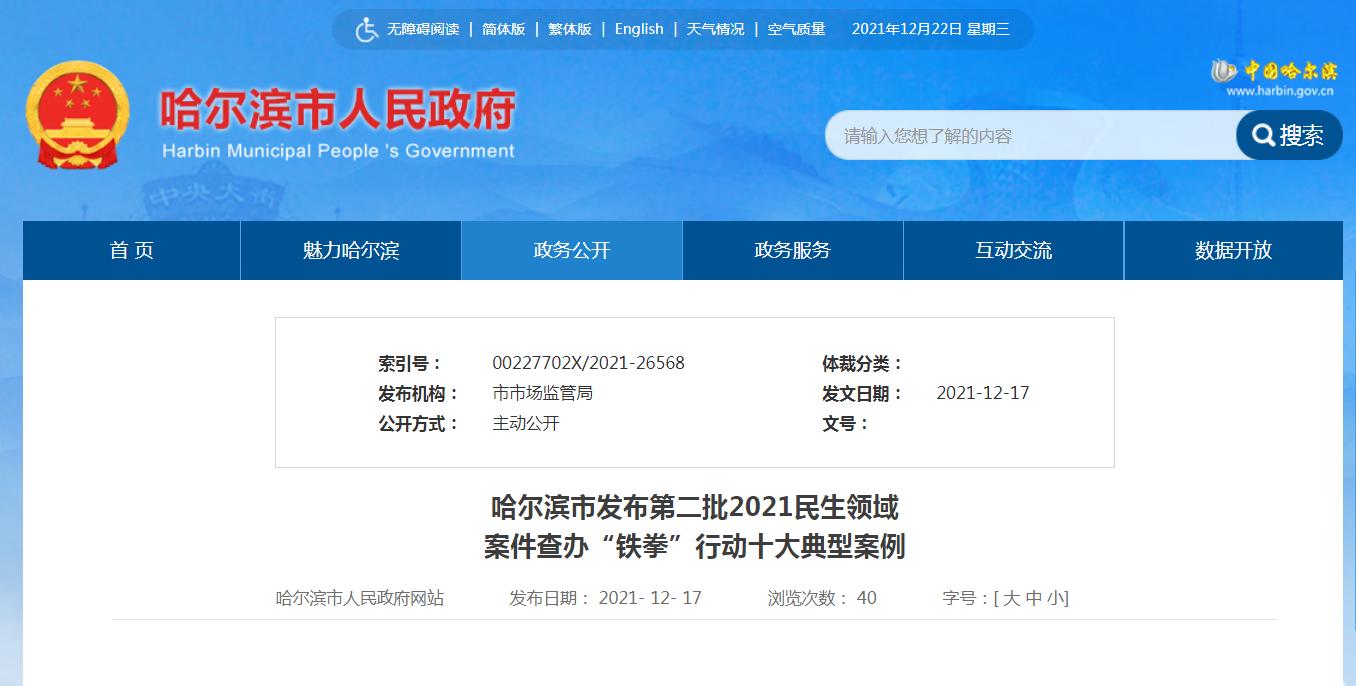1356x686 pixels.
Task: Click the accessibility reading icon
Action: click(x=366, y=29)
